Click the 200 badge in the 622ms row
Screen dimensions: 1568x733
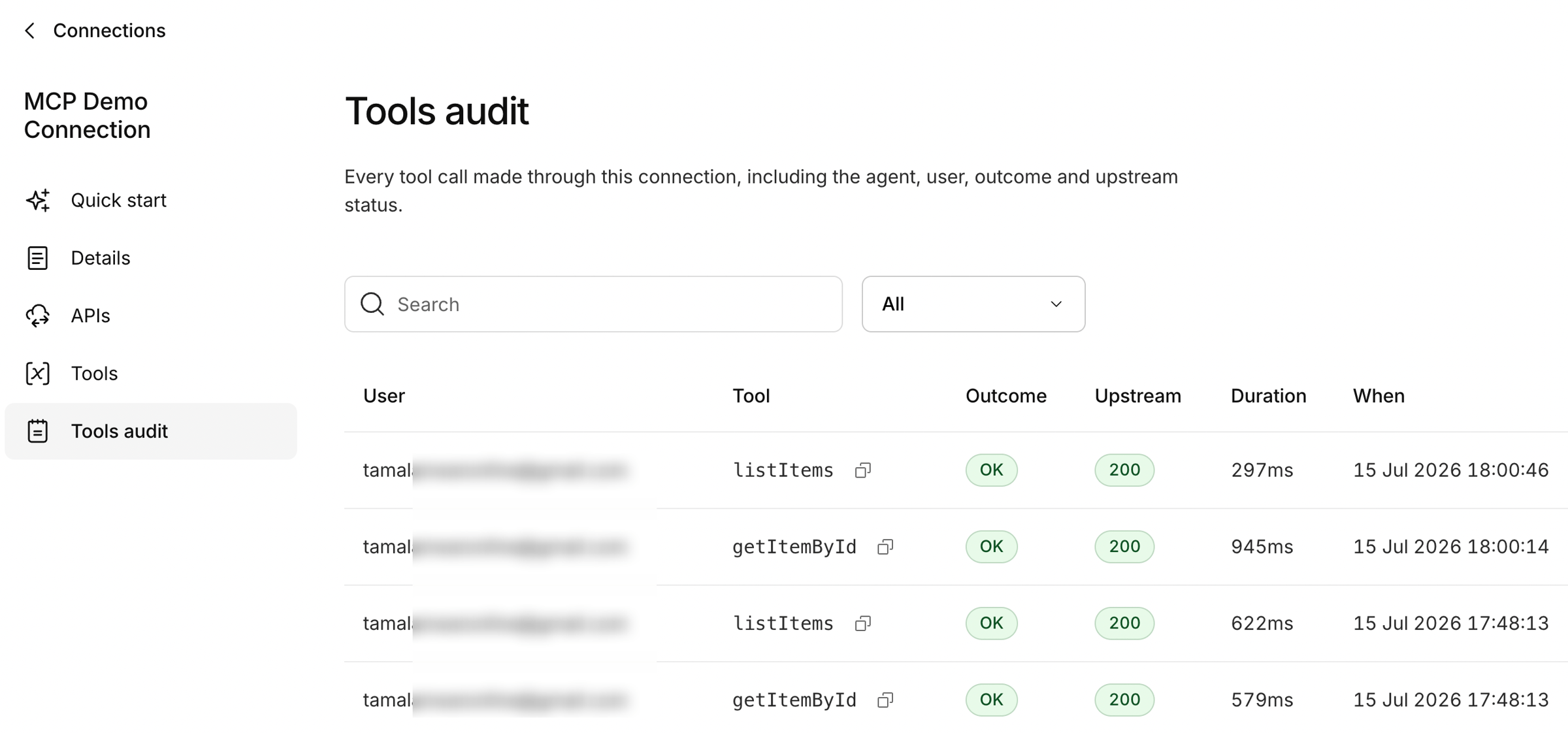click(x=1124, y=623)
